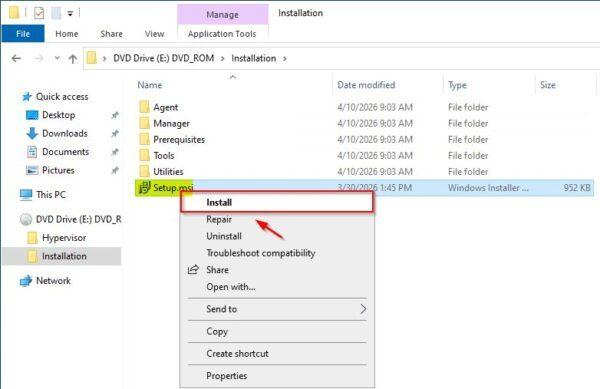Click the This PC monitor icon
The height and width of the screenshot is (389, 600).
pos(26,195)
